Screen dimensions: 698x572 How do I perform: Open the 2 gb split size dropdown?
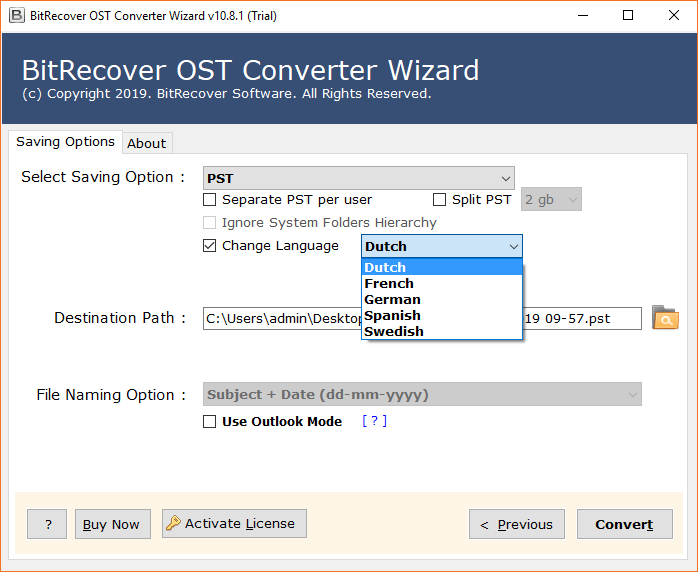coord(551,199)
